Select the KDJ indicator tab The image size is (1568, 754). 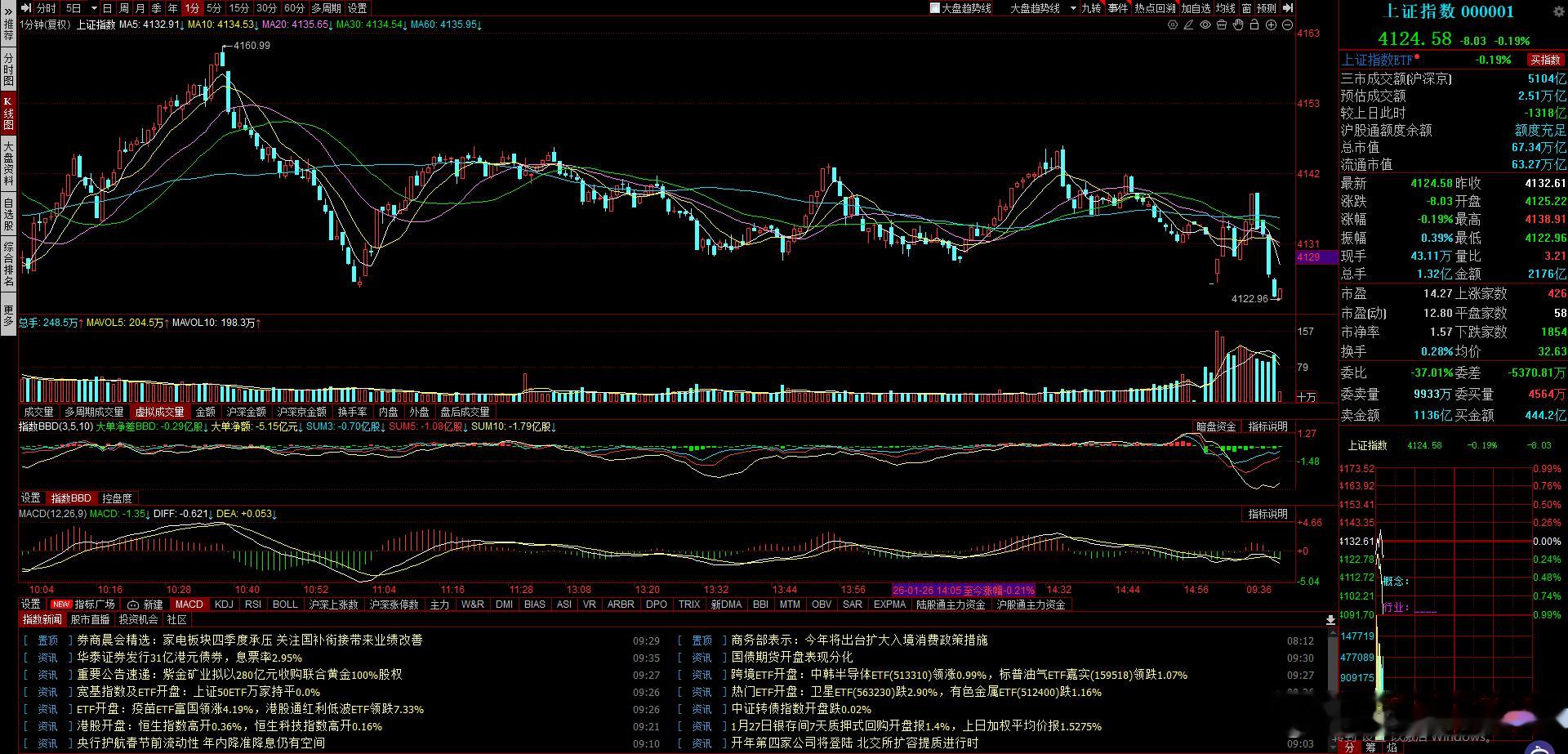pos(224,605)
